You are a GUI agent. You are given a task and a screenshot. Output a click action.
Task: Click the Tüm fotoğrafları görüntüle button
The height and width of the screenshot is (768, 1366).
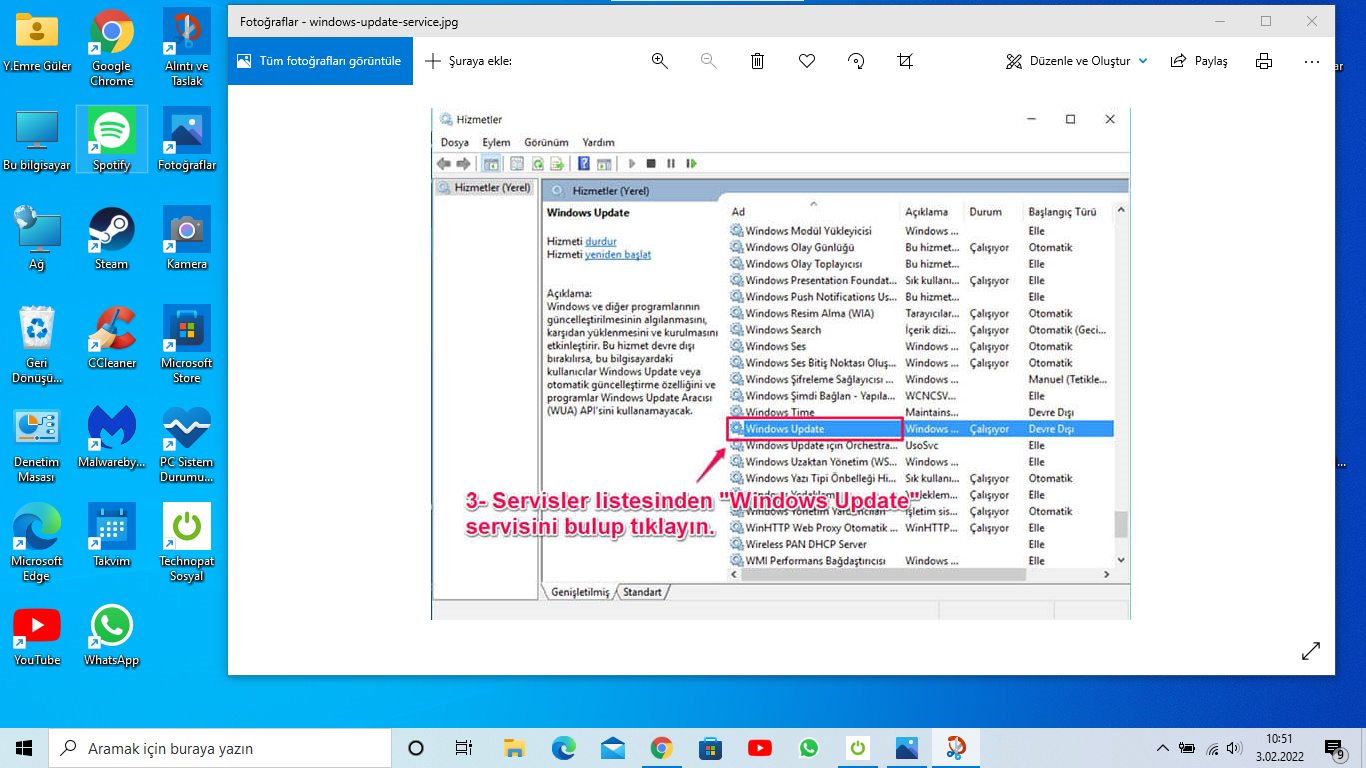[320, 61]
